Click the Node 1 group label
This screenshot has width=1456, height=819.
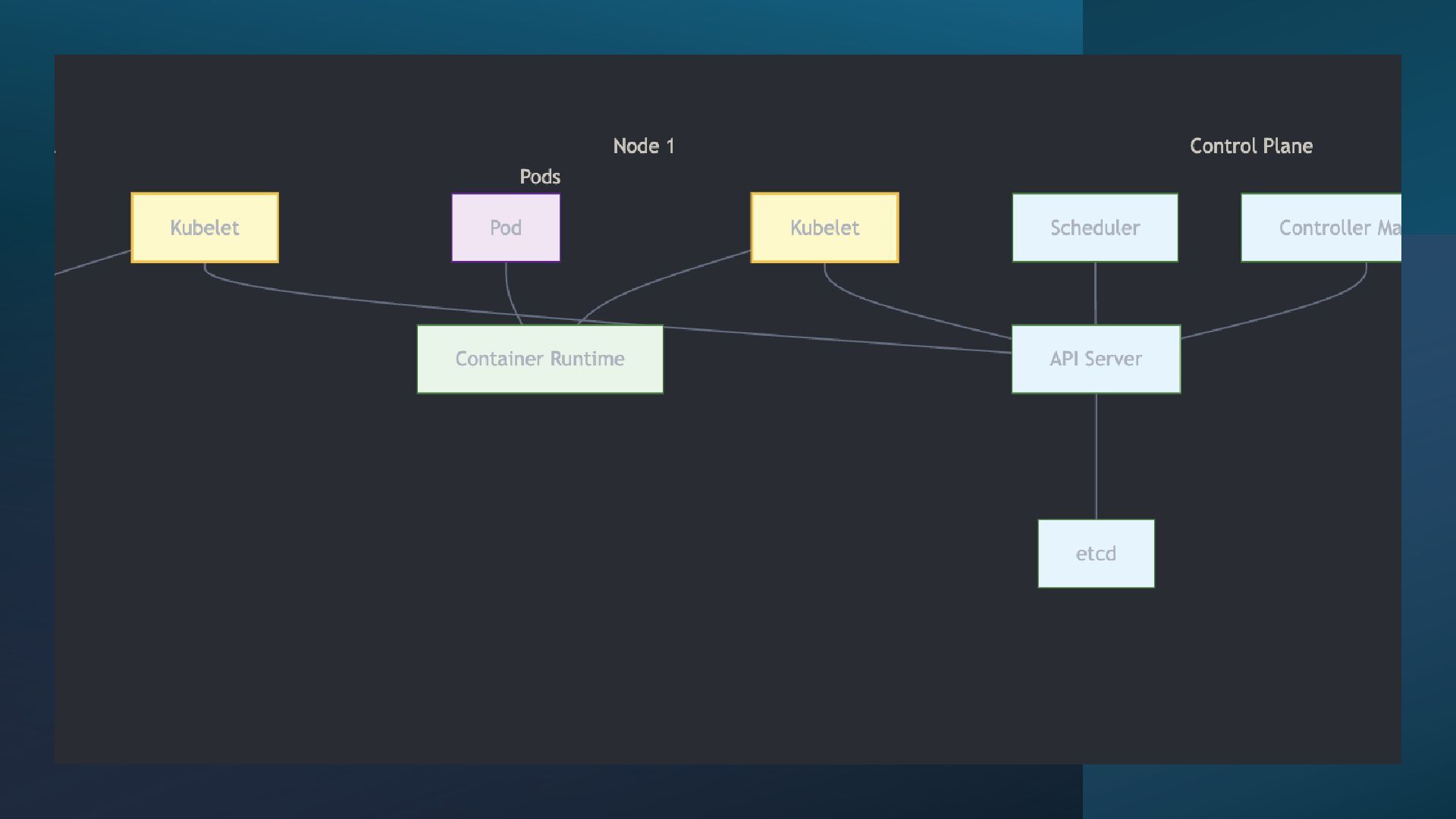[x=643, y=146]
